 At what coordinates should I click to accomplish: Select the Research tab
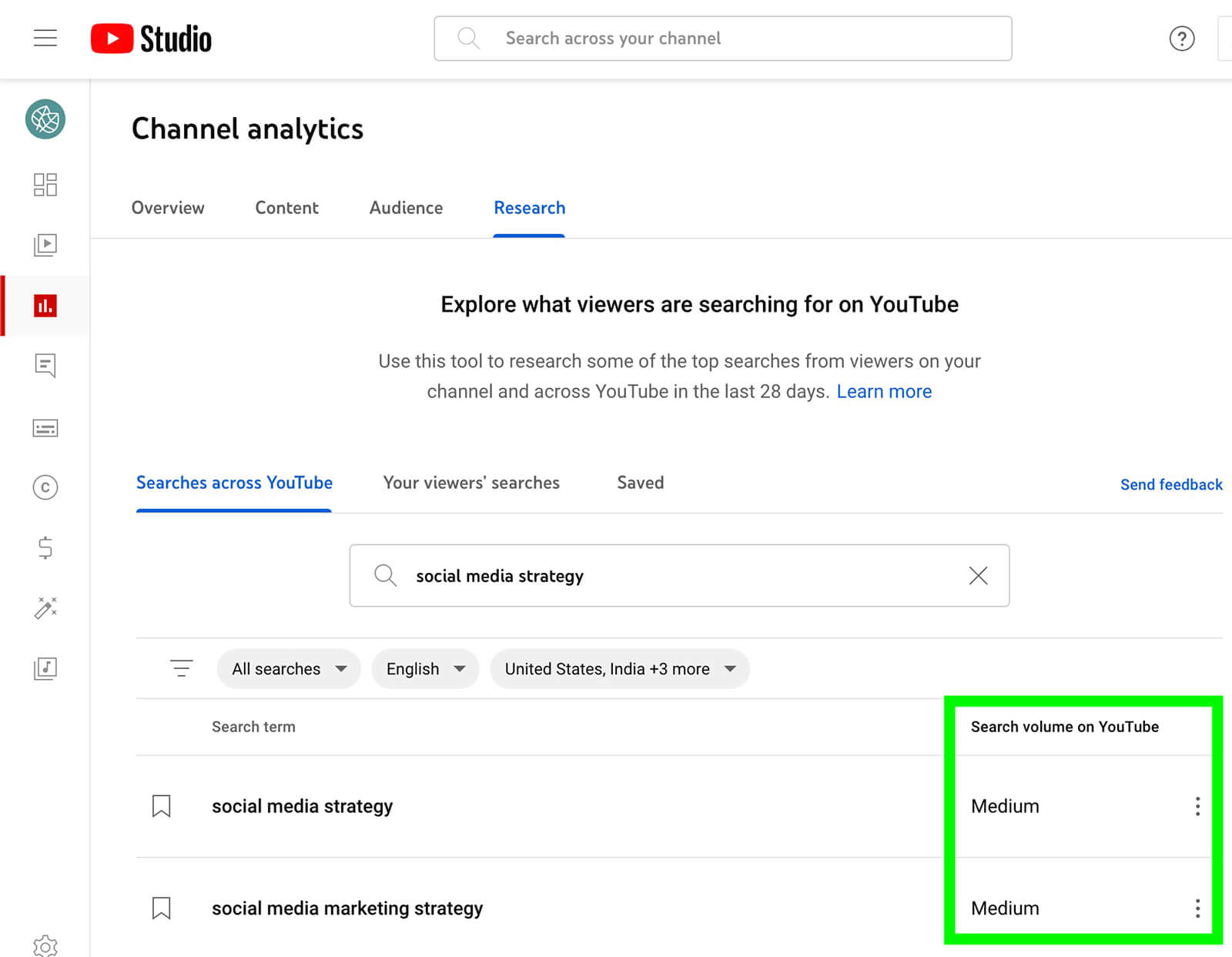pyautogui.click(x=529, y=208)
